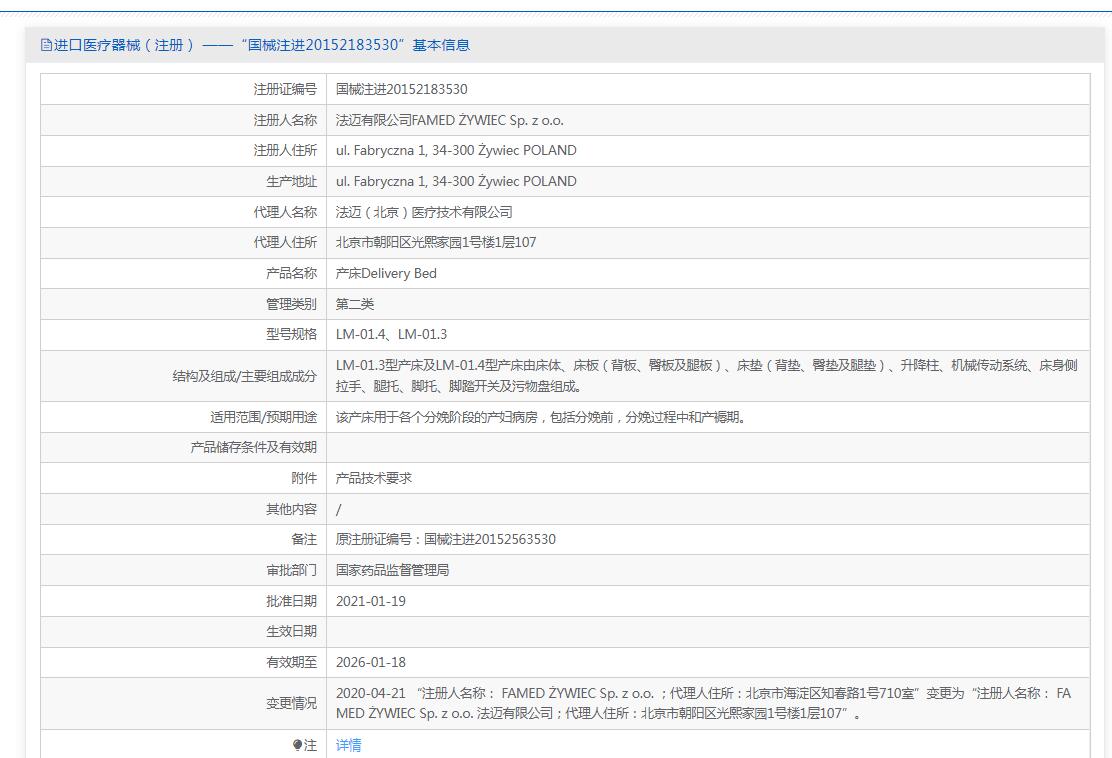Click intended use text 该产床用于各个分娩阶段
Screen dimensions: 1112x758
[x=542, y=417]
